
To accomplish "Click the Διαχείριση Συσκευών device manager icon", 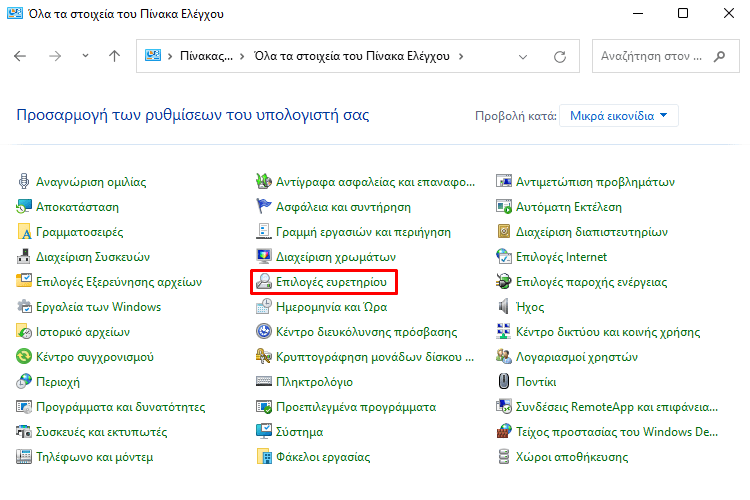I will click(x=24, y=257).
